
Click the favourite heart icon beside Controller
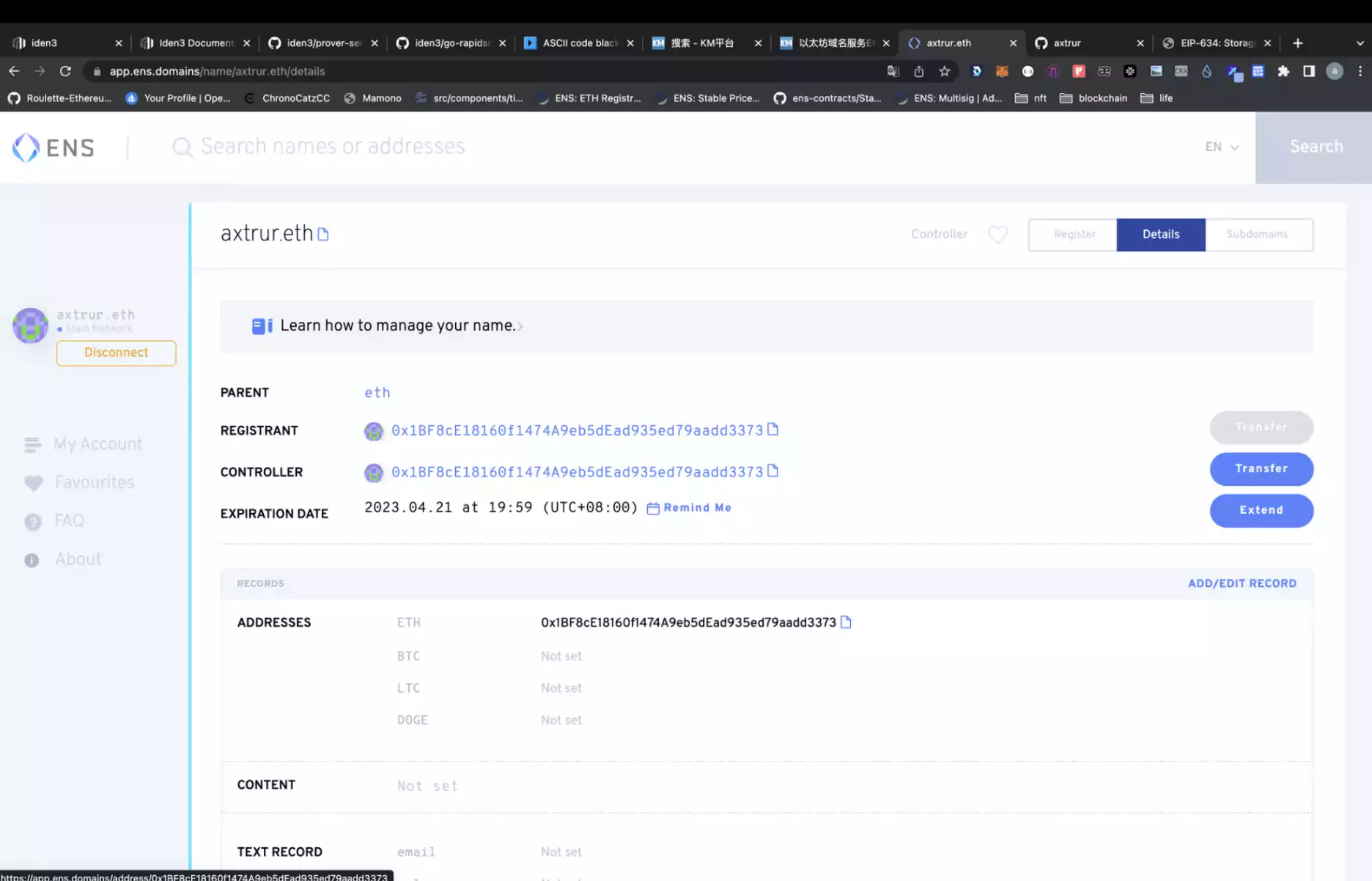pos(997,235)
